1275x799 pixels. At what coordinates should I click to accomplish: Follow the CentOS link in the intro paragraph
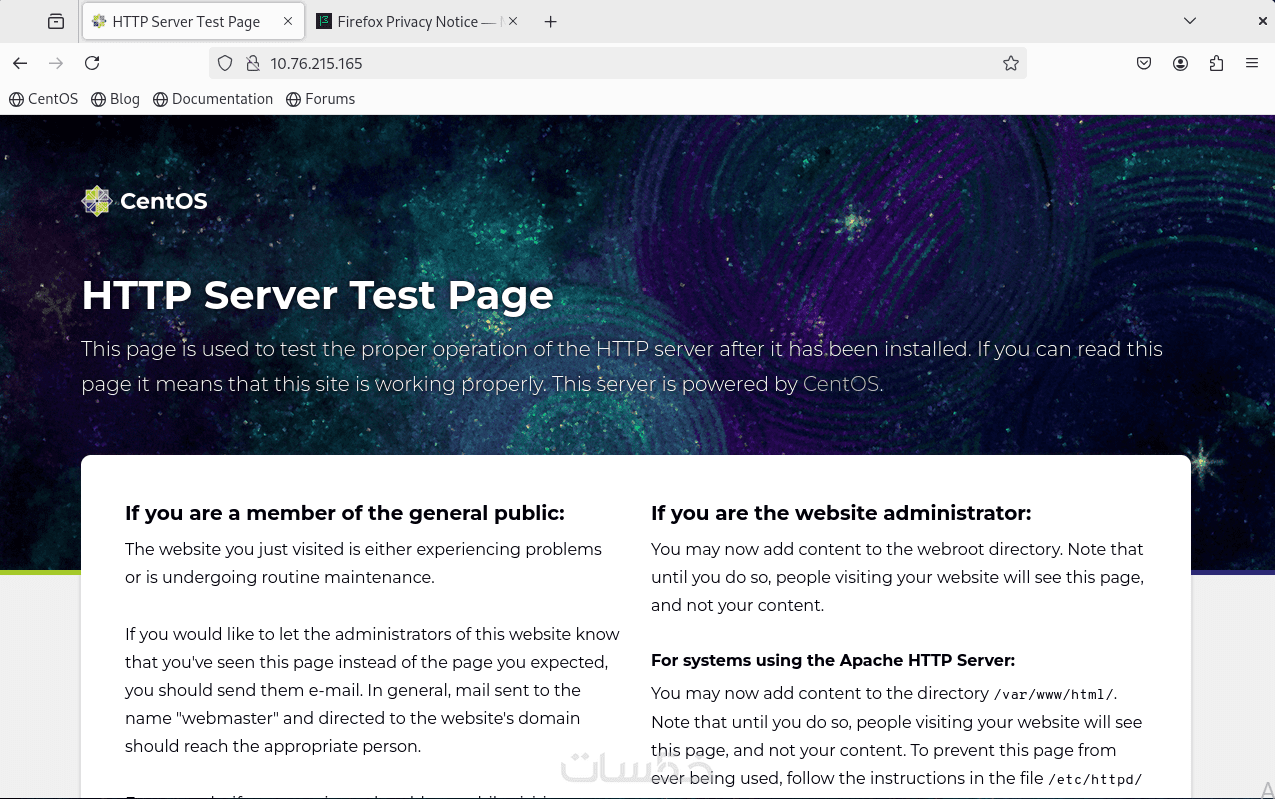[841, 384]
